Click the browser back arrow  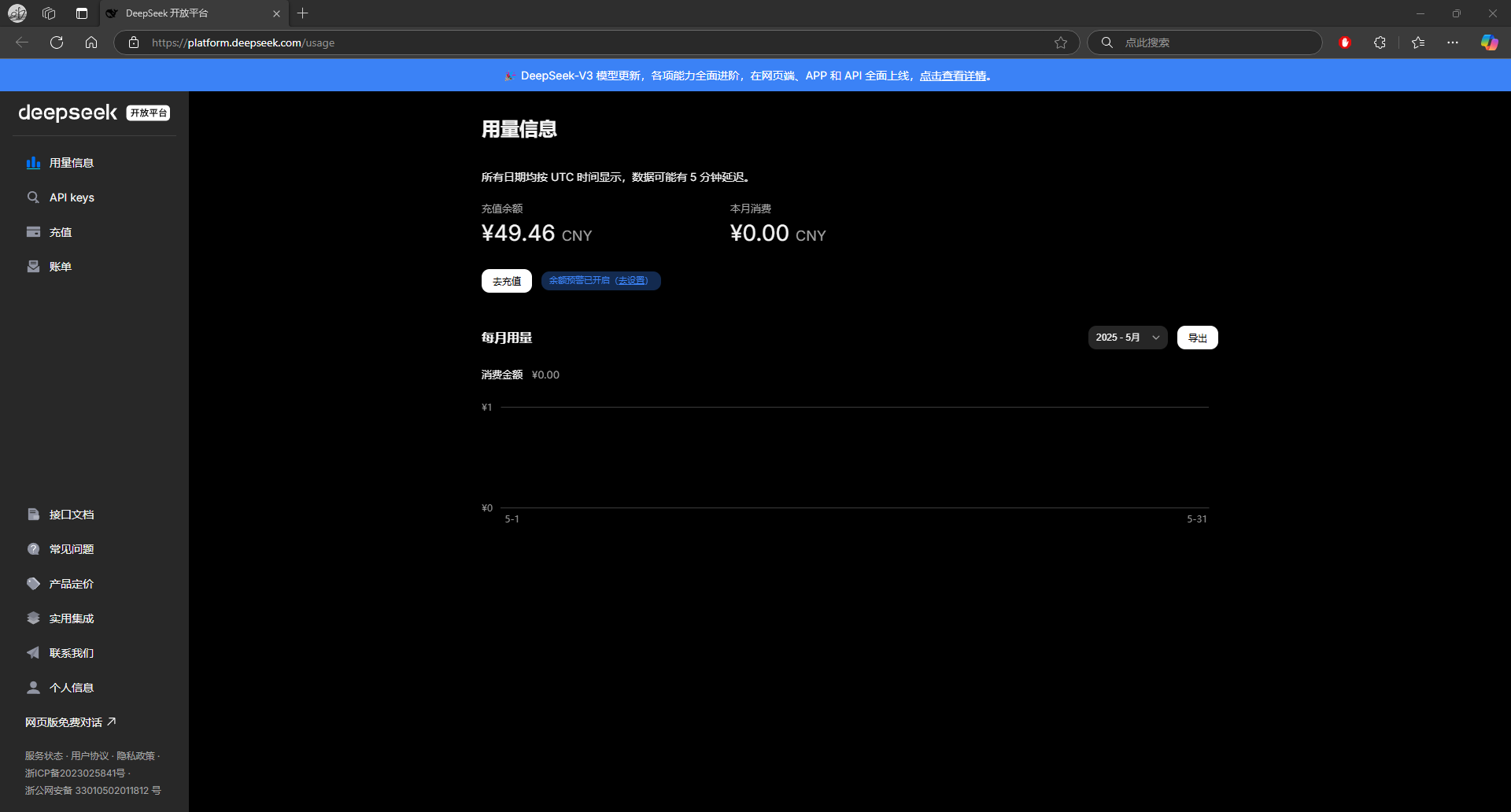[22, 42]
